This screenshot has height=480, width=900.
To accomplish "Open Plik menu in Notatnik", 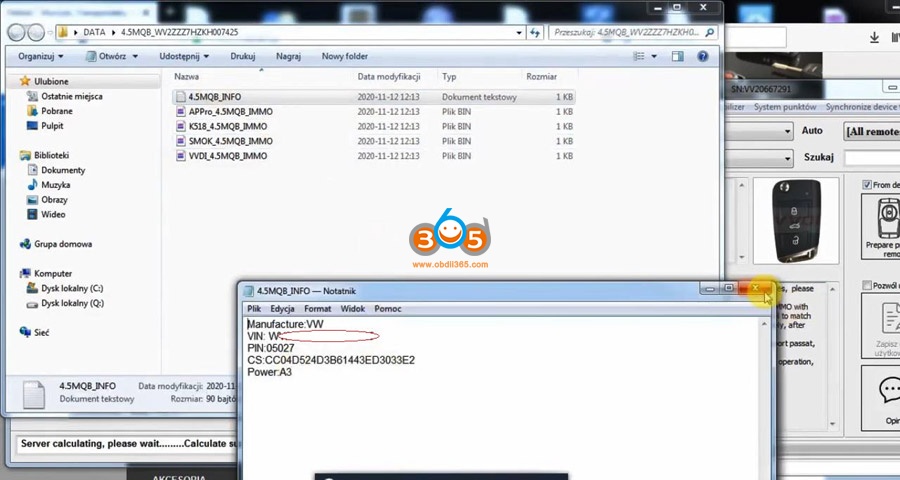I will pos(254,309).
